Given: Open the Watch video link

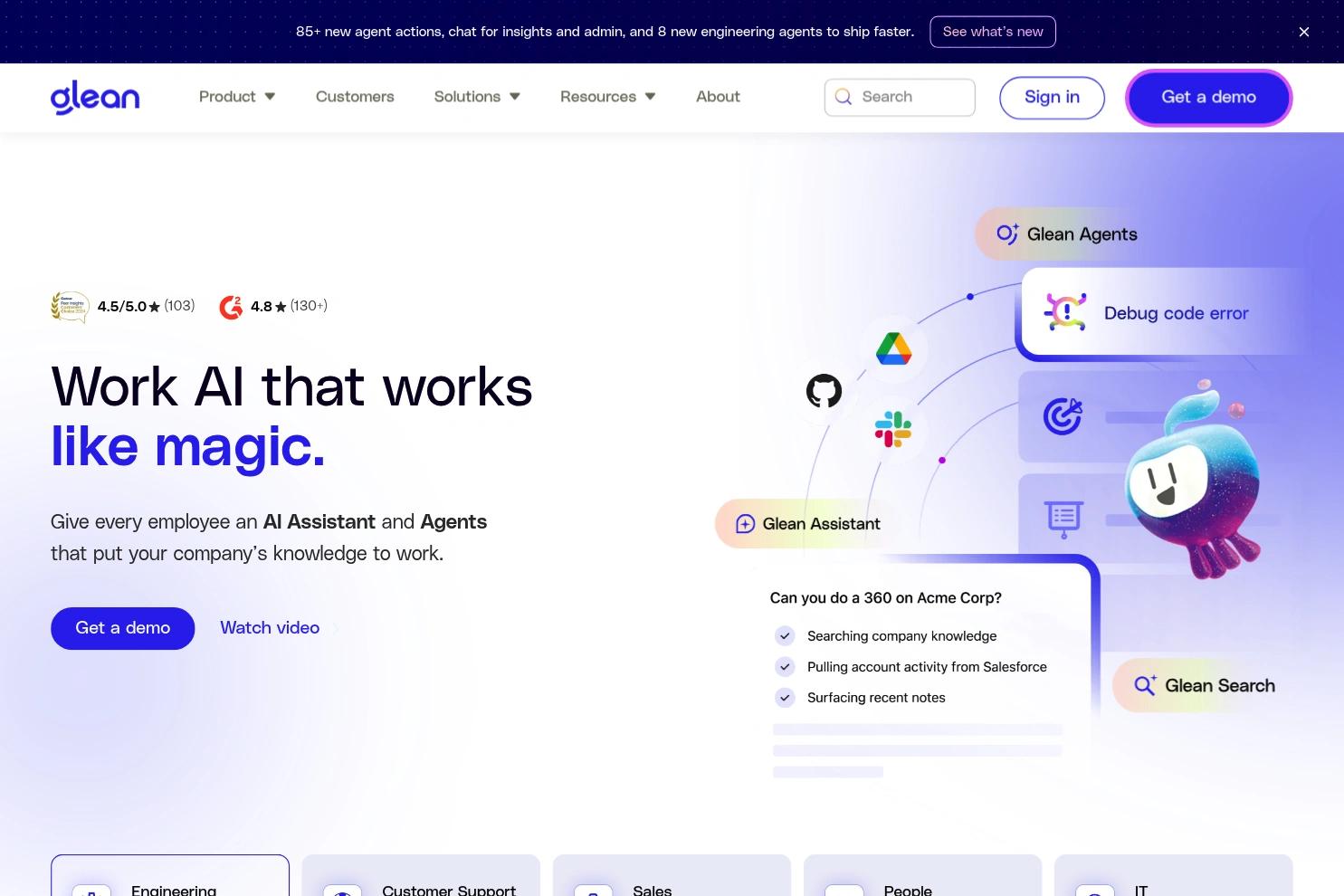Looking at the screenshot, I should coord(270,628).
